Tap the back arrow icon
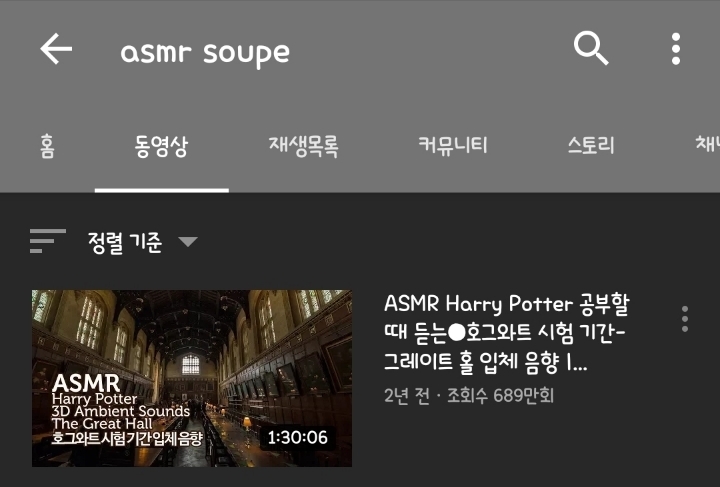 [x=56, y=49]
